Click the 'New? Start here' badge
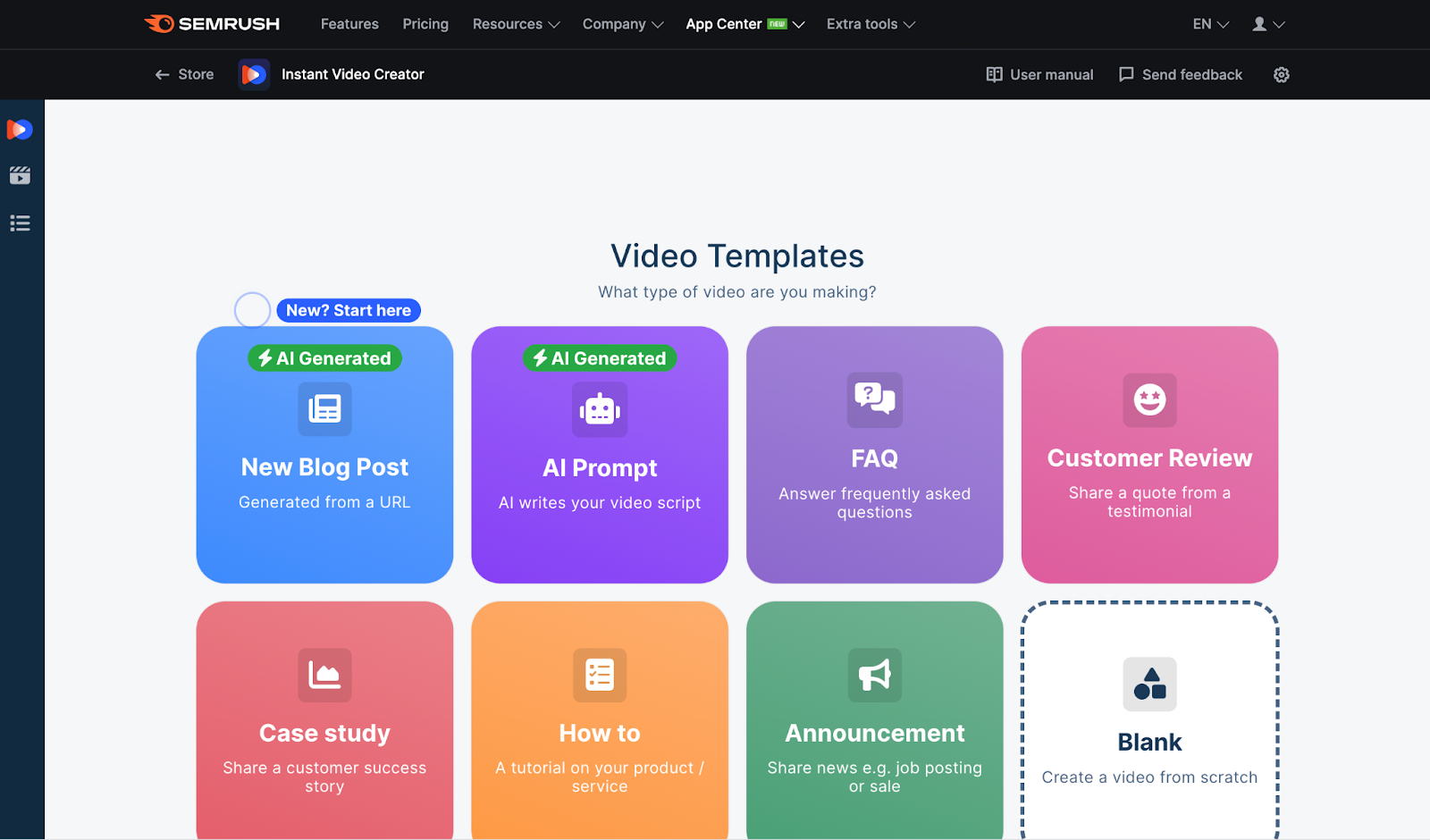 pyautogui.click(x=349, y=310)
